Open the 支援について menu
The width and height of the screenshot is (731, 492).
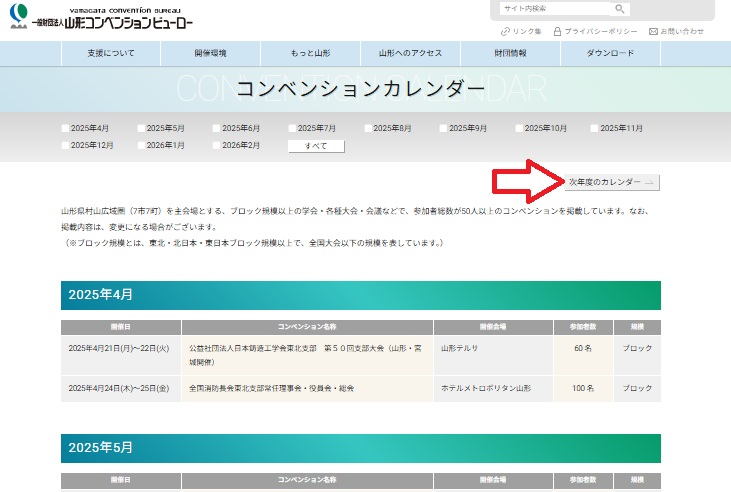pos(110,53)
